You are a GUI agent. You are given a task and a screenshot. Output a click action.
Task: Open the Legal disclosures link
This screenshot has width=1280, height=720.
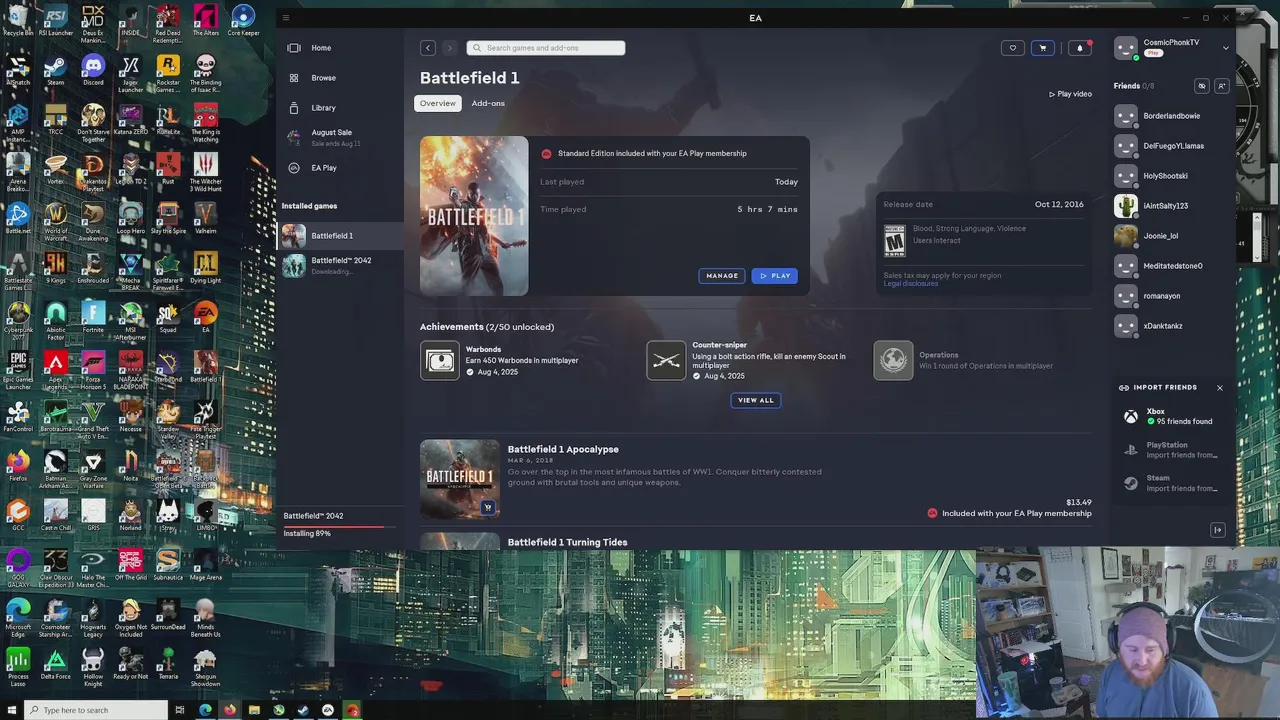[x=911, y=284]
